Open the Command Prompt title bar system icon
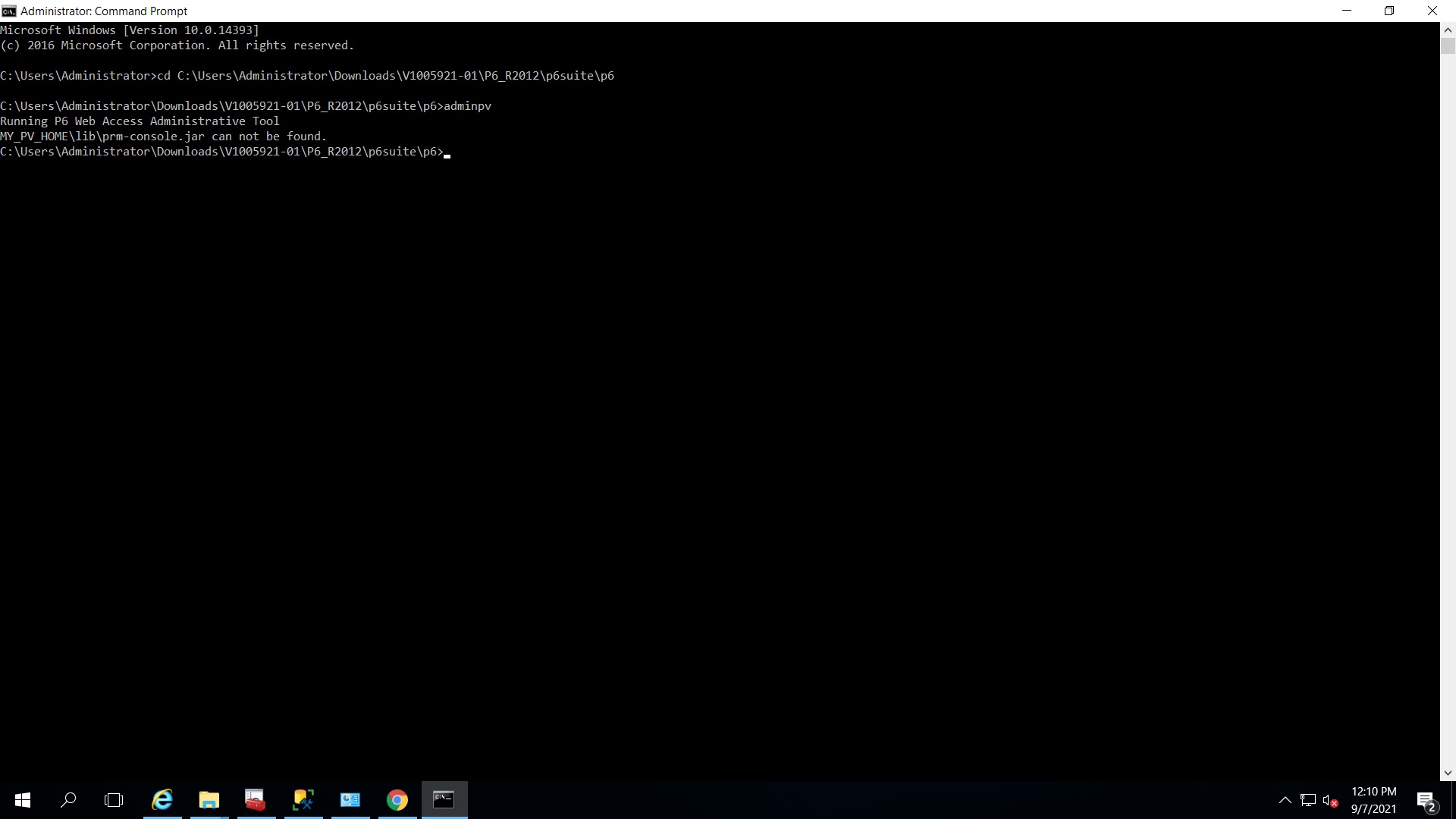Viewport: 1456px width, 819px height. (x=9, y=11)
